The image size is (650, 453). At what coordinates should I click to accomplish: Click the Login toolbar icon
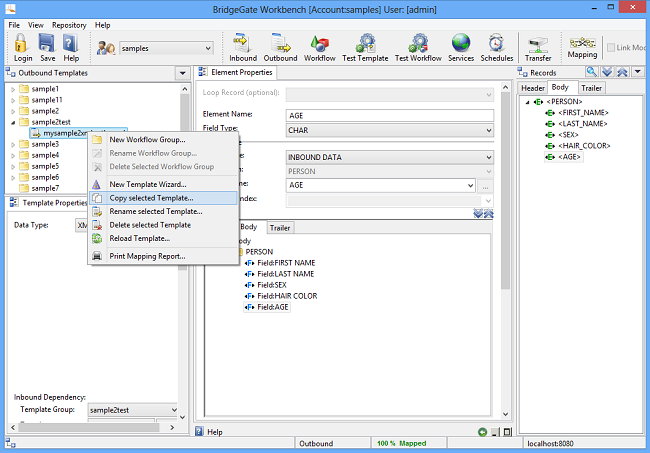(x=22, y=48)
